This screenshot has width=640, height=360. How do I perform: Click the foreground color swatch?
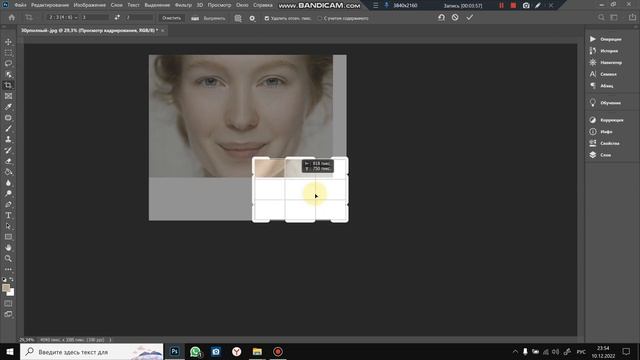(6, 288)
